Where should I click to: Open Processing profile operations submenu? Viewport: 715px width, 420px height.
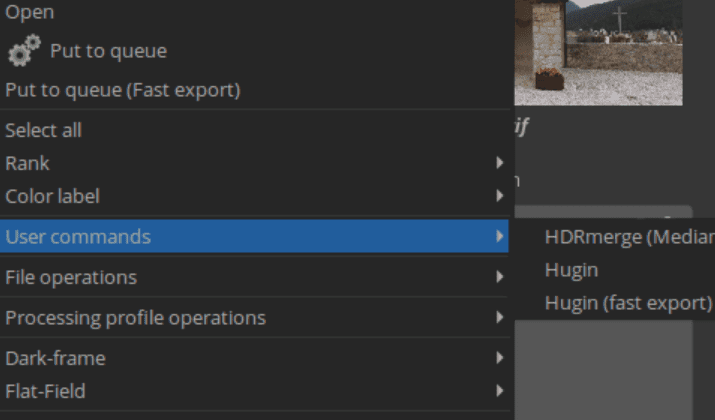click(x=254, y=317)
